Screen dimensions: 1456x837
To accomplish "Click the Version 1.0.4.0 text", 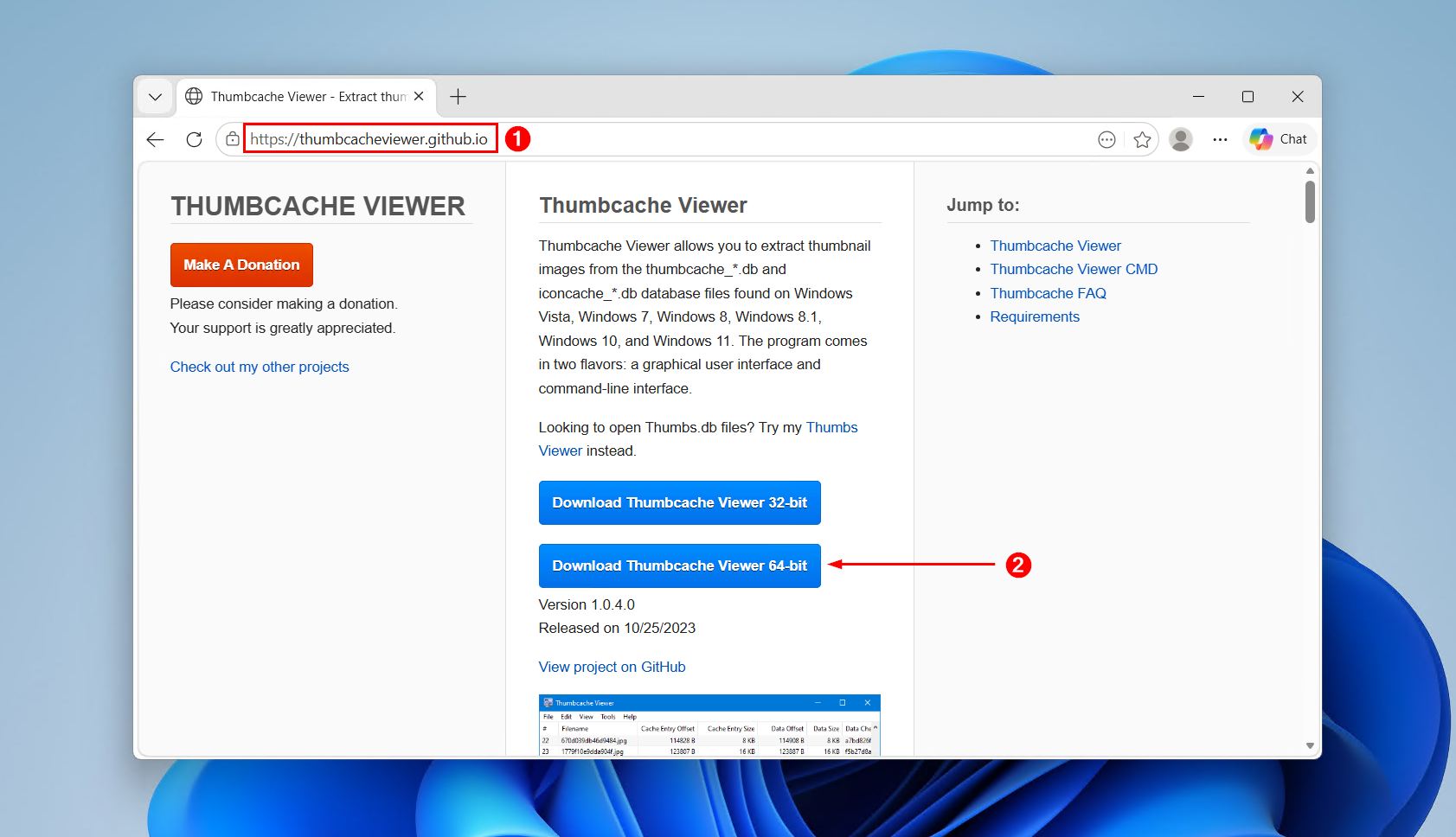I will [587, 604].
